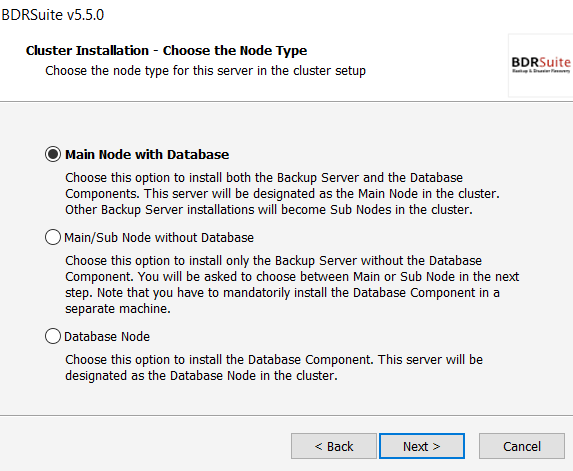Click the 'Database Node' option label text
The image size is (573, 471).
tap(107, 337)
